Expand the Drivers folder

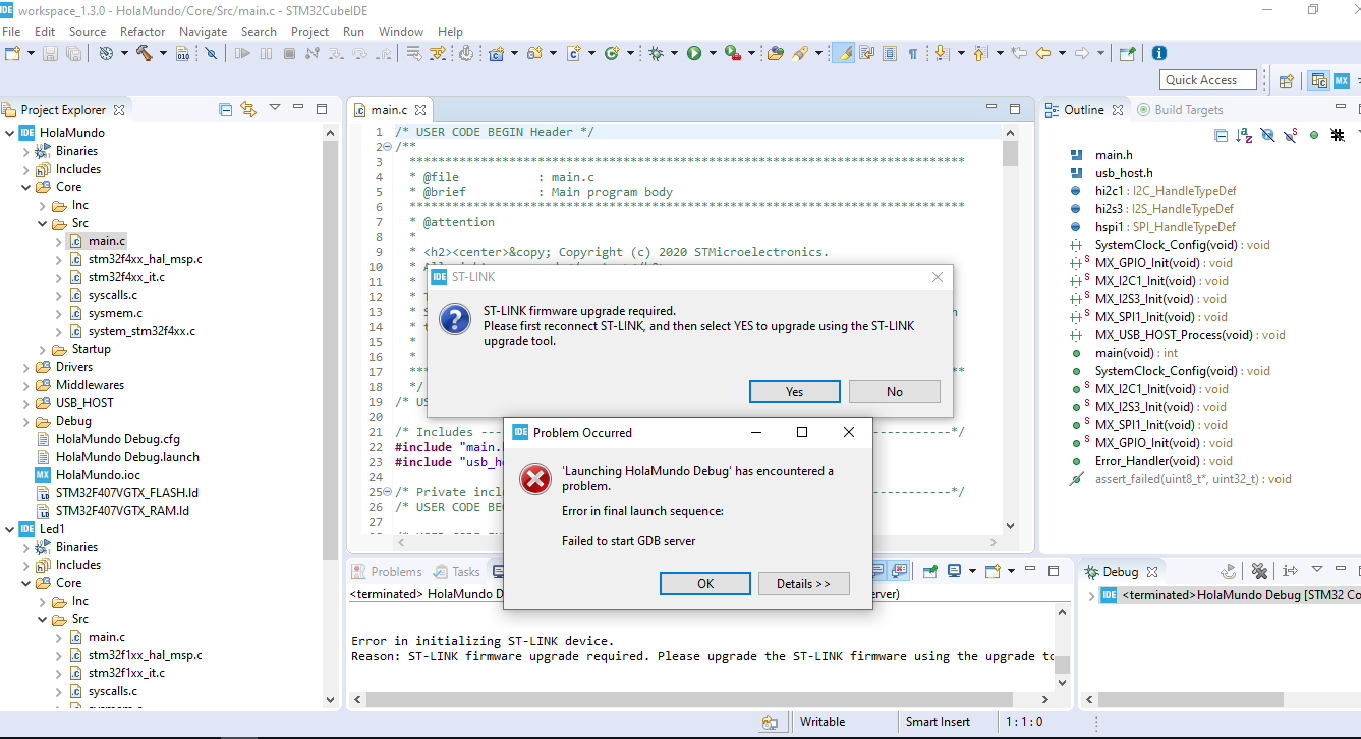(x=27, y=367)
